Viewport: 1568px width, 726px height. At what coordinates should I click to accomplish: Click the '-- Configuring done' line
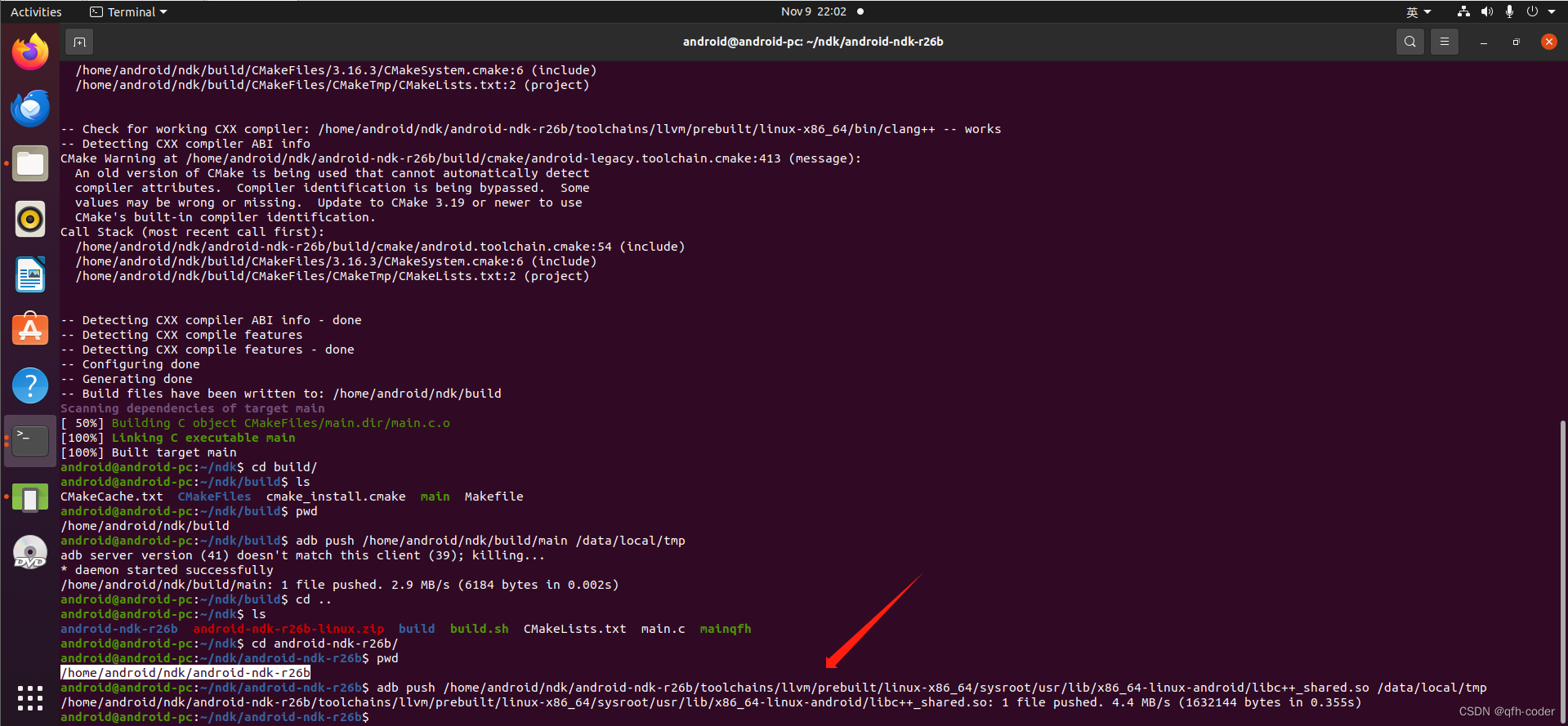pyautogui.click(x=131, y=364)
